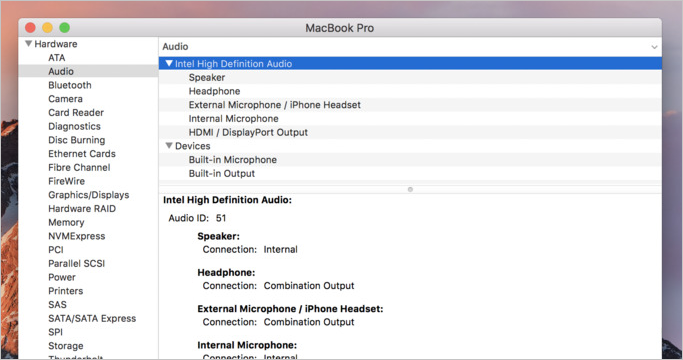
Task: Click Internal Microphone heading in details pane
Action: pos(247,345)
